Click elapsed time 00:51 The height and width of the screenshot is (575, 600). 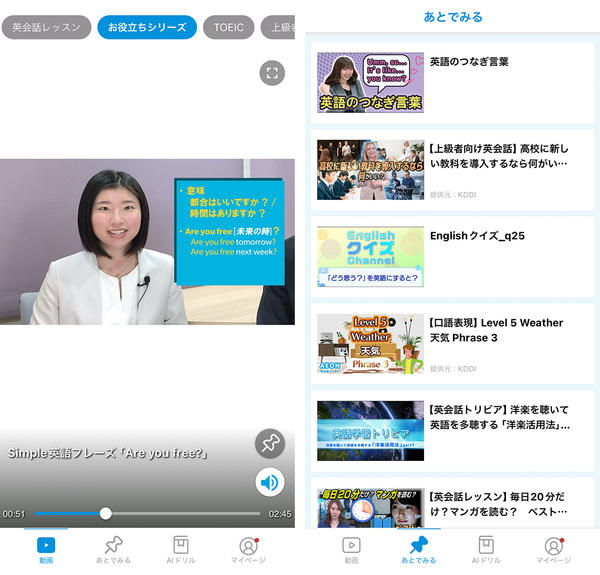14,514
